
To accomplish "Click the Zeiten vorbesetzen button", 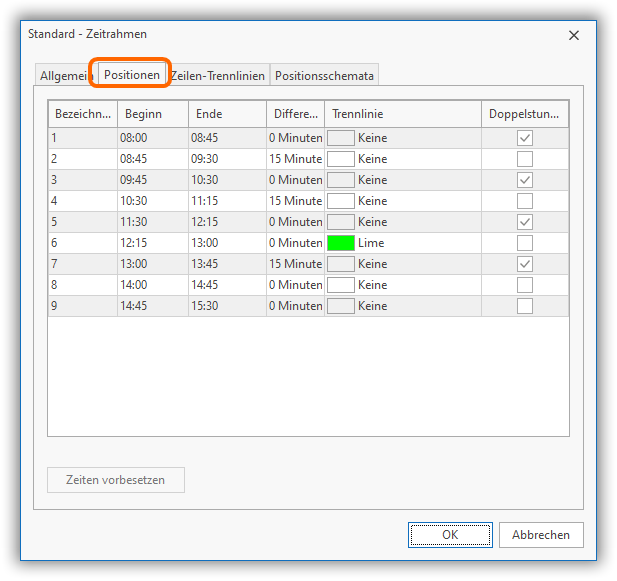I will point(116,480).
